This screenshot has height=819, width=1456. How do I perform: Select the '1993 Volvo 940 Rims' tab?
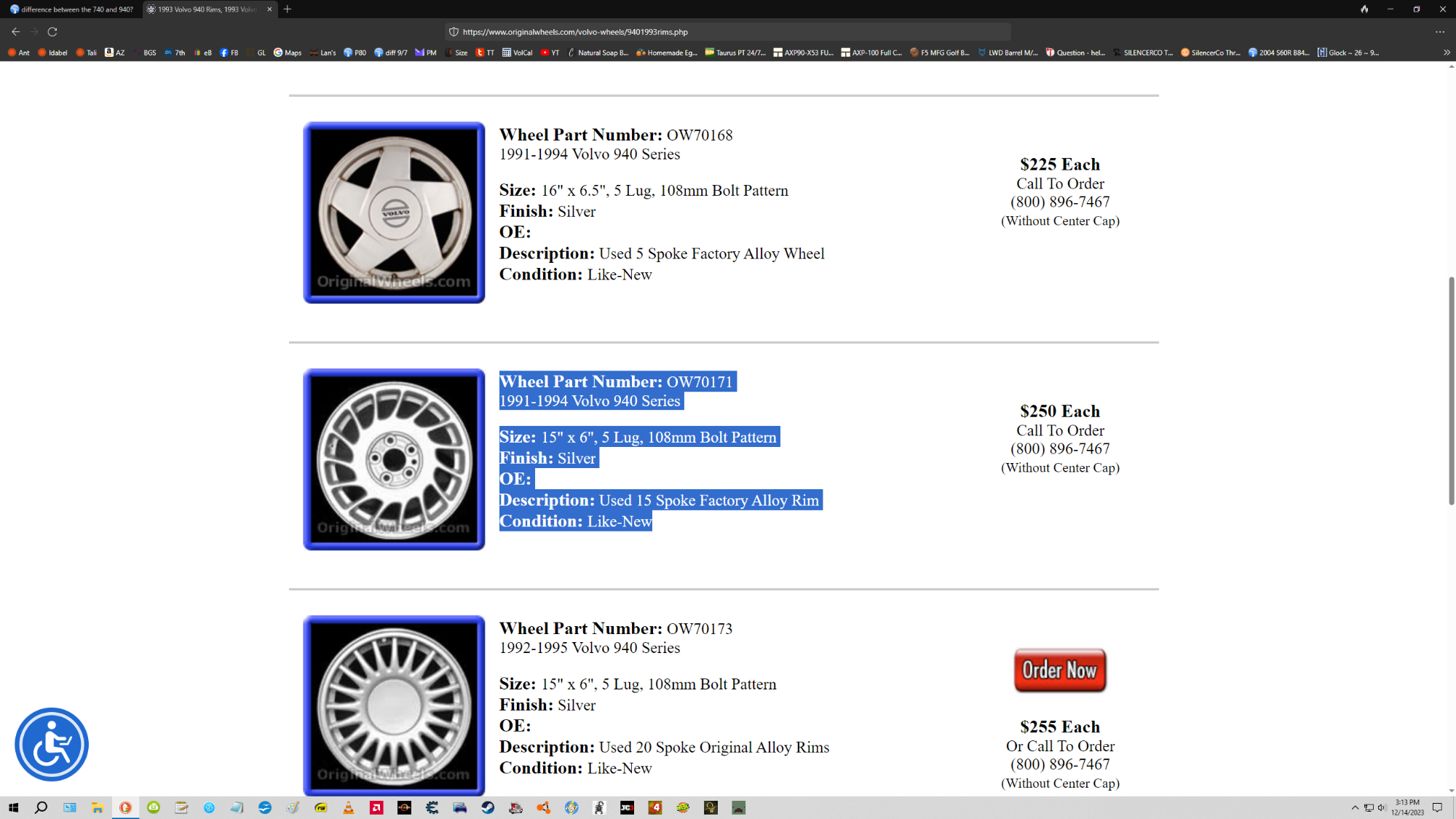[204, 9]
